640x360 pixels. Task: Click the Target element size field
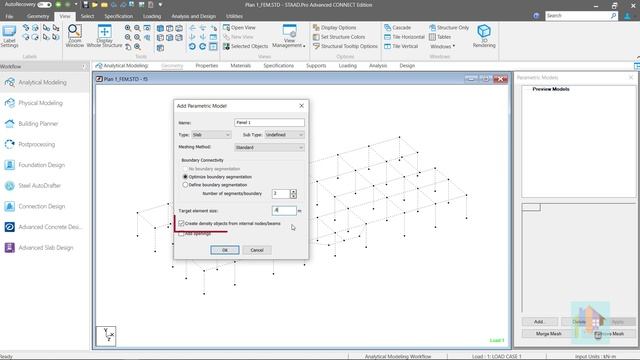(284, 211)
